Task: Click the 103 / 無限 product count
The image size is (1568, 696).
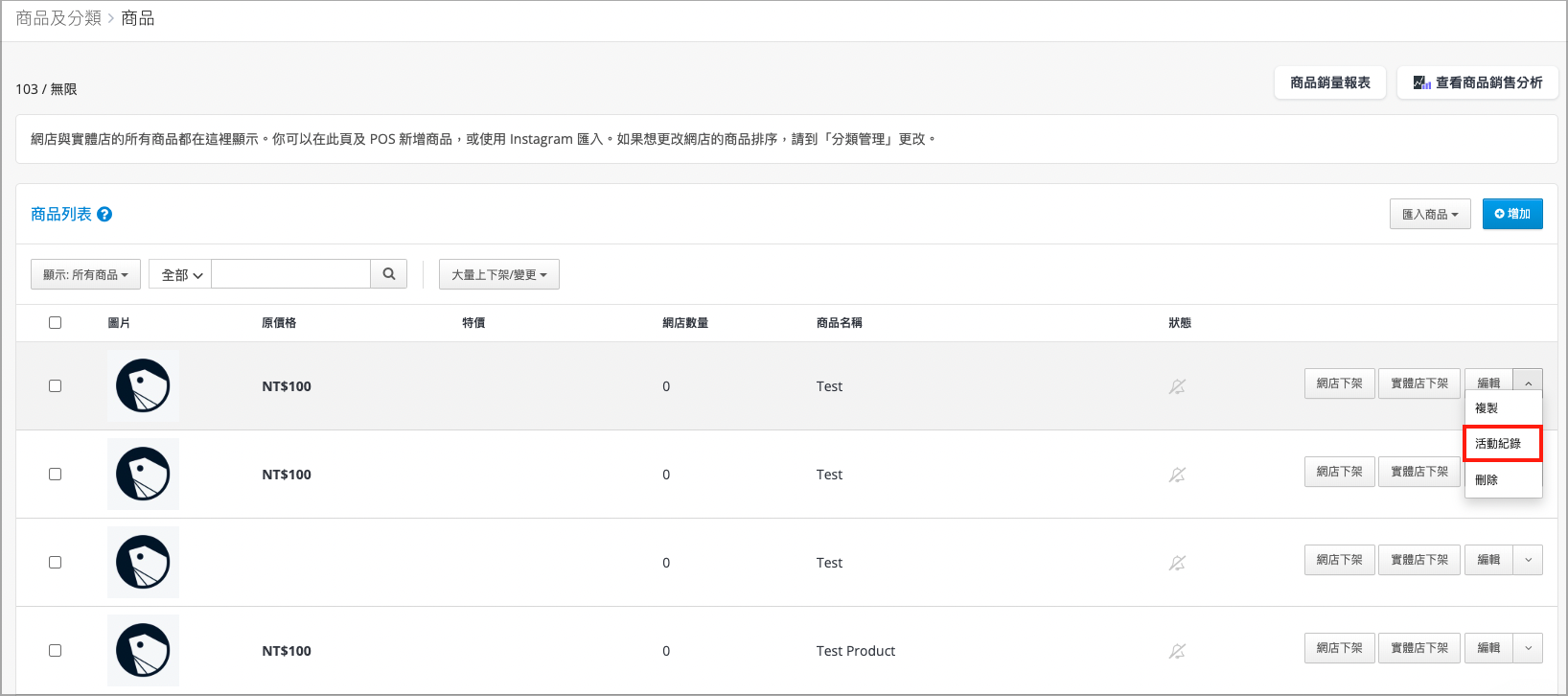Action: click(x=46, y=89)
